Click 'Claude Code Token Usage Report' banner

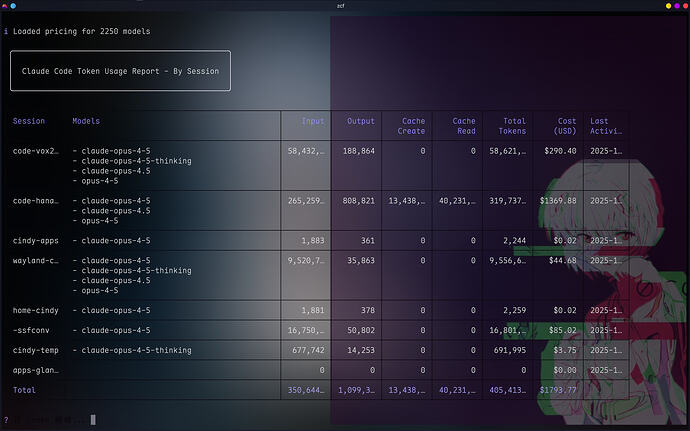[120, 70]
